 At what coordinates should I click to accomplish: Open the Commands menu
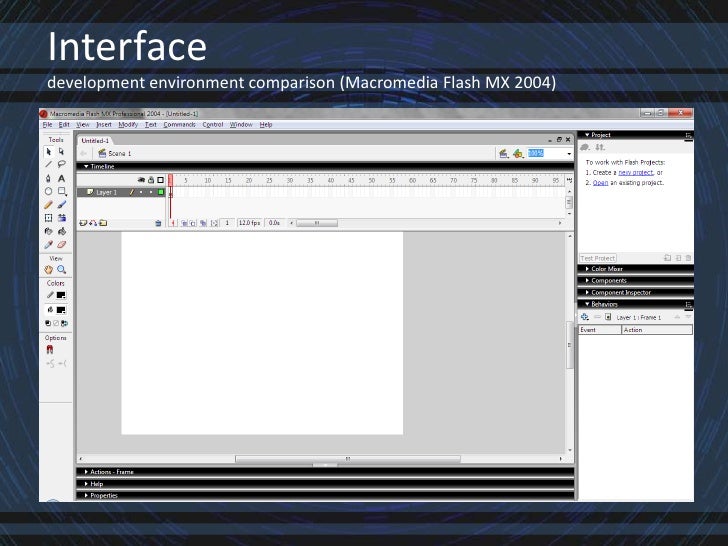(x=179, y=124)
